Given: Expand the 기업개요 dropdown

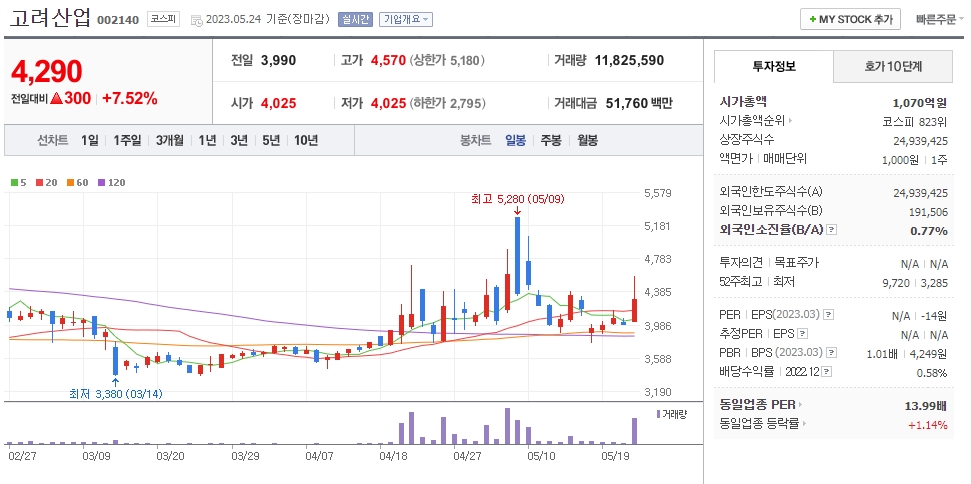Looking at the screenshot, I should [406, 19].
